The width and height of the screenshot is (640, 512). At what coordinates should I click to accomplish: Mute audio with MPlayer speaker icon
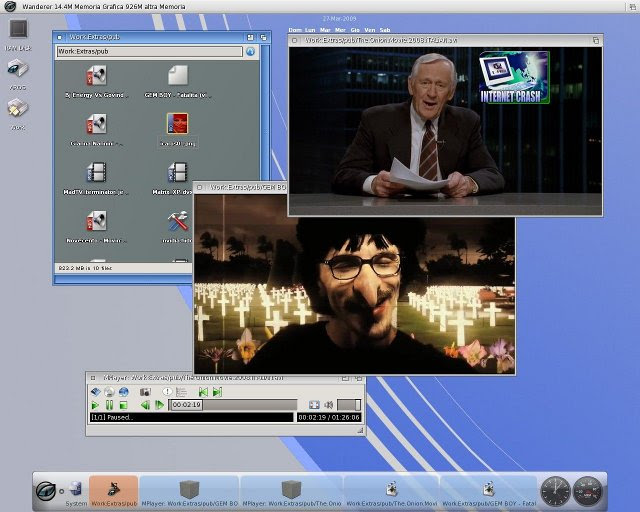329,405
